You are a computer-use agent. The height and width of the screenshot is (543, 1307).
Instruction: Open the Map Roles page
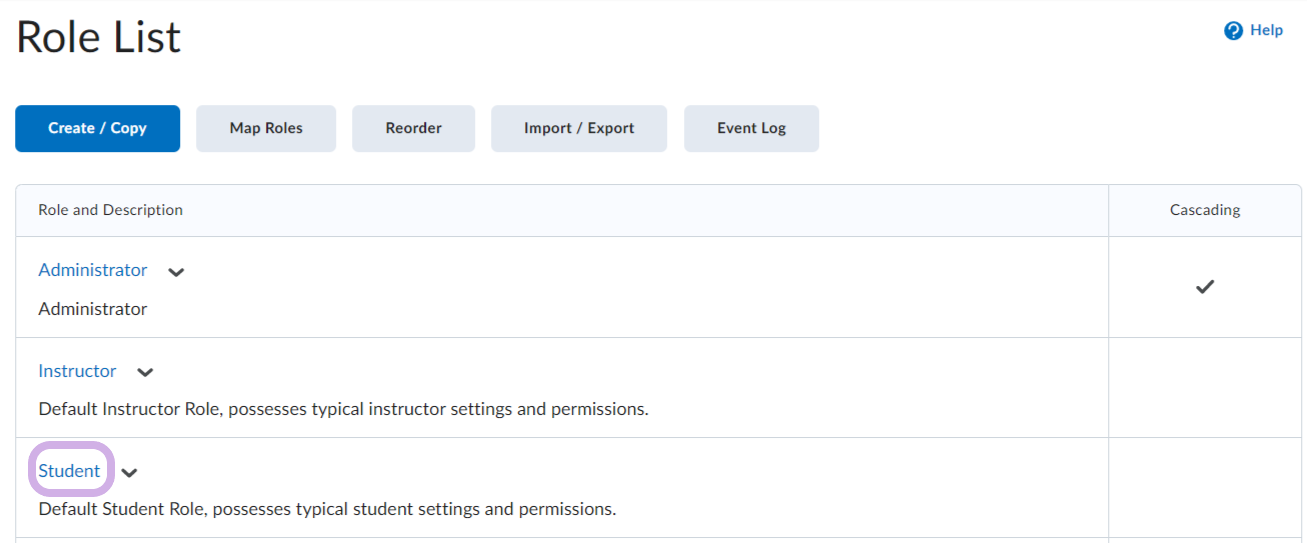click(266, 128)
